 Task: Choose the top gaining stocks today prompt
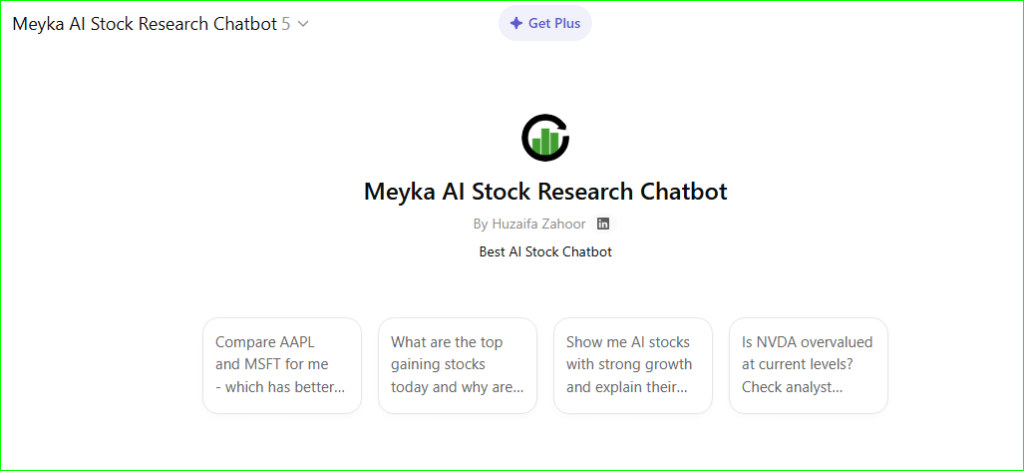tap(457, 365)
